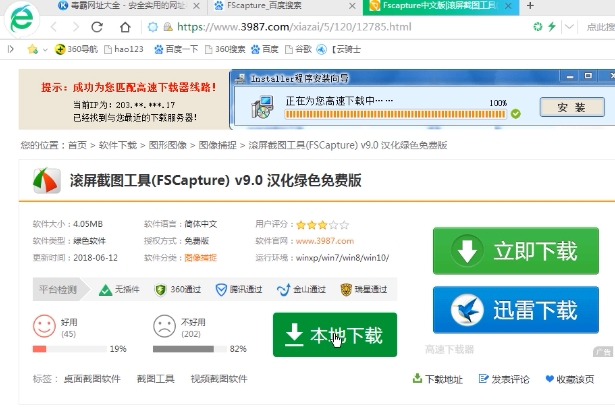
Task: Open 百度一下 bookmark
Action: pos(176,49)
